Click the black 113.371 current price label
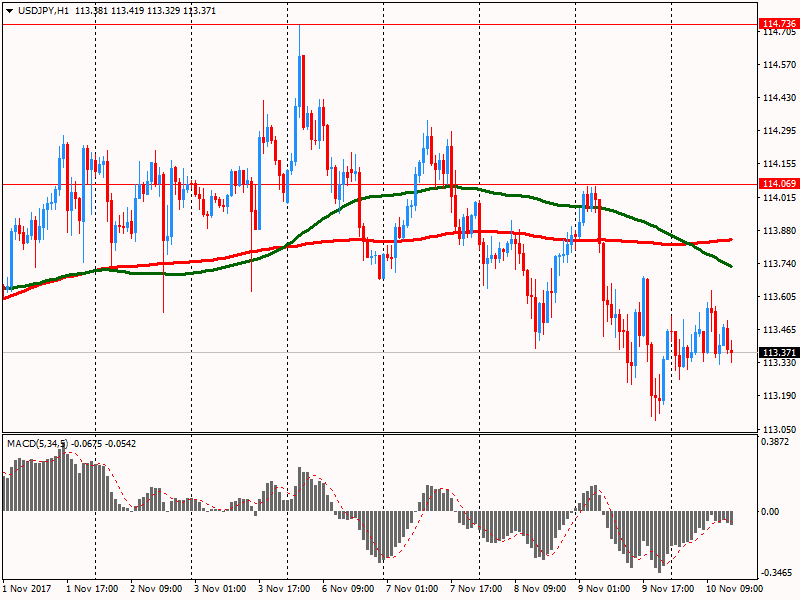The height and width of the screenshot is (600, 800). coord(779,353)
